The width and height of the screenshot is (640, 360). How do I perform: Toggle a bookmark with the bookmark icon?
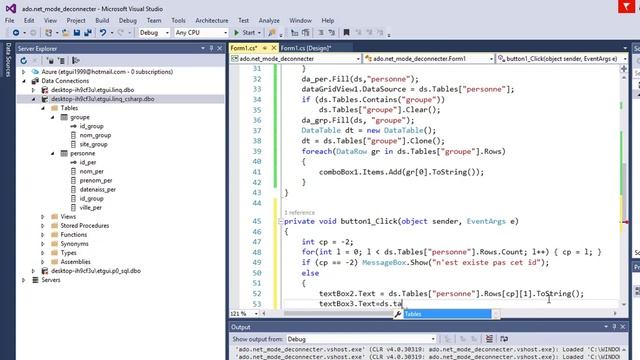point(346,33)
